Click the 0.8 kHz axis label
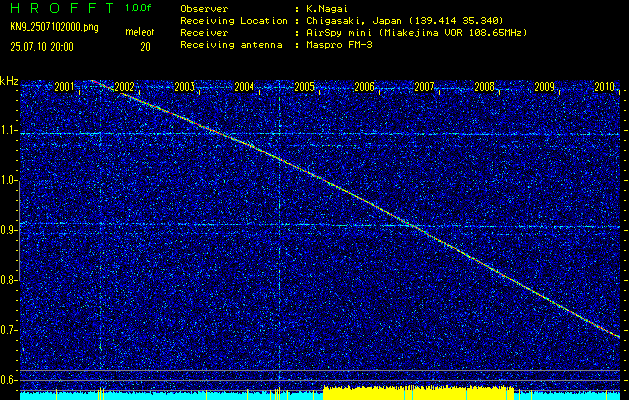 point(8,280)
